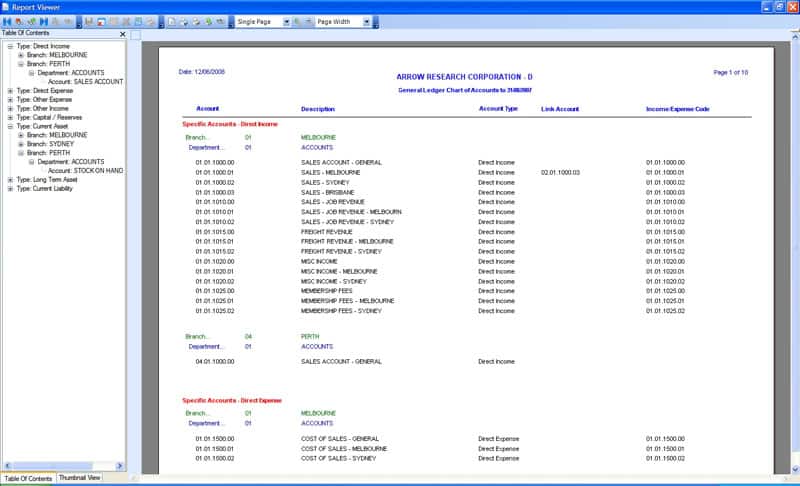The image size is (800, 486).
Task: Expand Branch: MELBOURNE under Direct Income
Action: coord(21,55)
